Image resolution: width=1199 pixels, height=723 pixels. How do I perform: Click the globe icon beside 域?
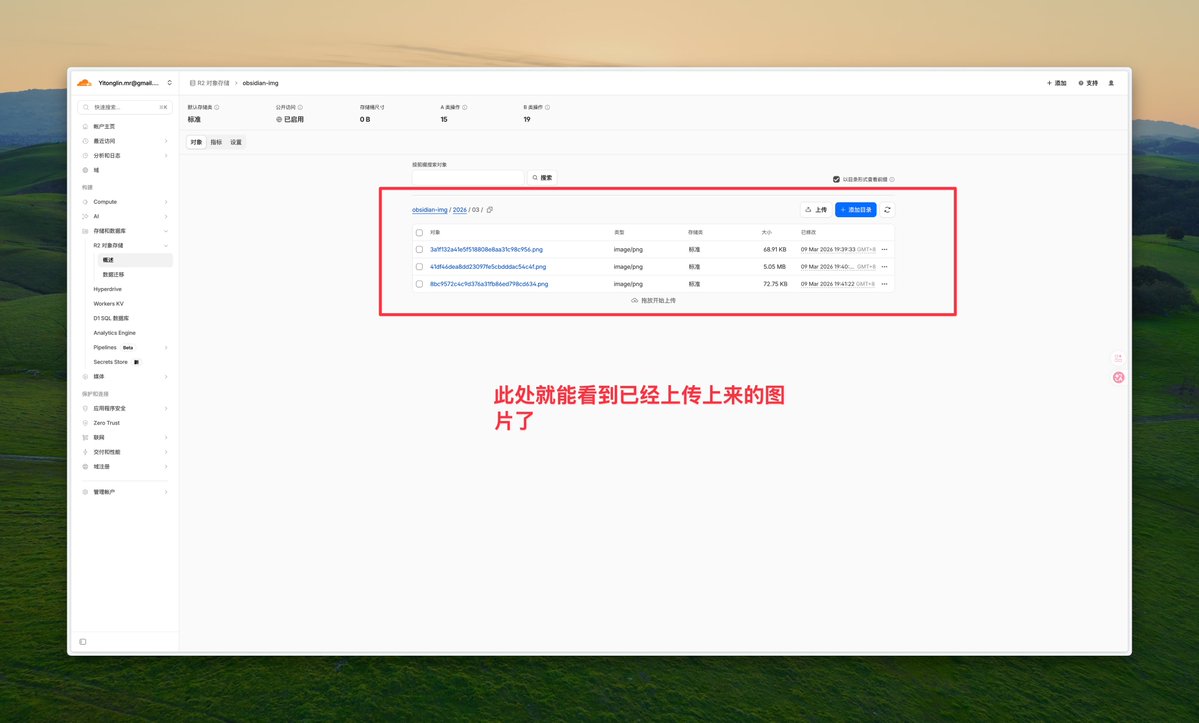tap(85, 170)
